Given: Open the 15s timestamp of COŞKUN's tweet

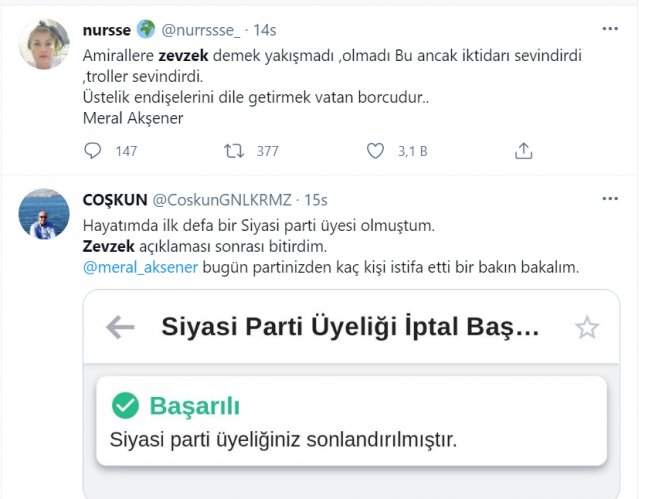Looking at the screenshot, I should point(316,200).
